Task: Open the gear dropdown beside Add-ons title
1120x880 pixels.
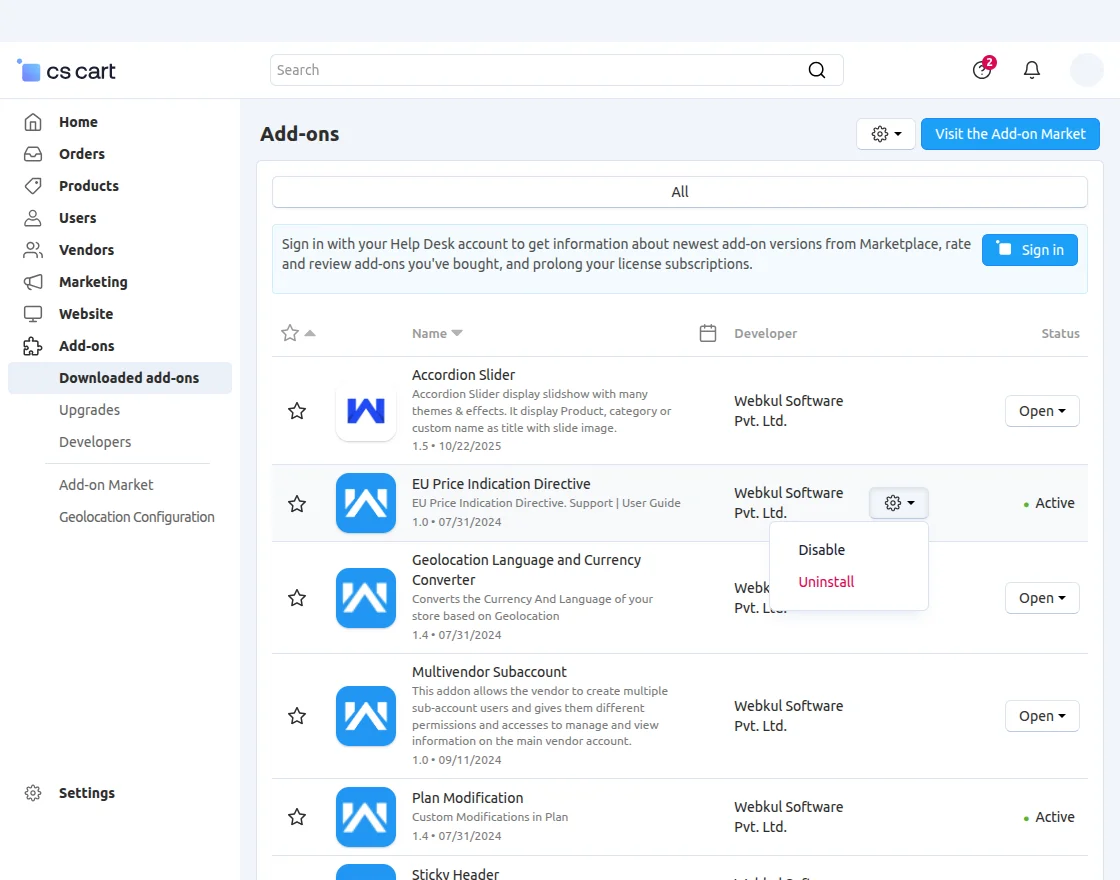Action: pyautogui.click(x=886, y=134)
